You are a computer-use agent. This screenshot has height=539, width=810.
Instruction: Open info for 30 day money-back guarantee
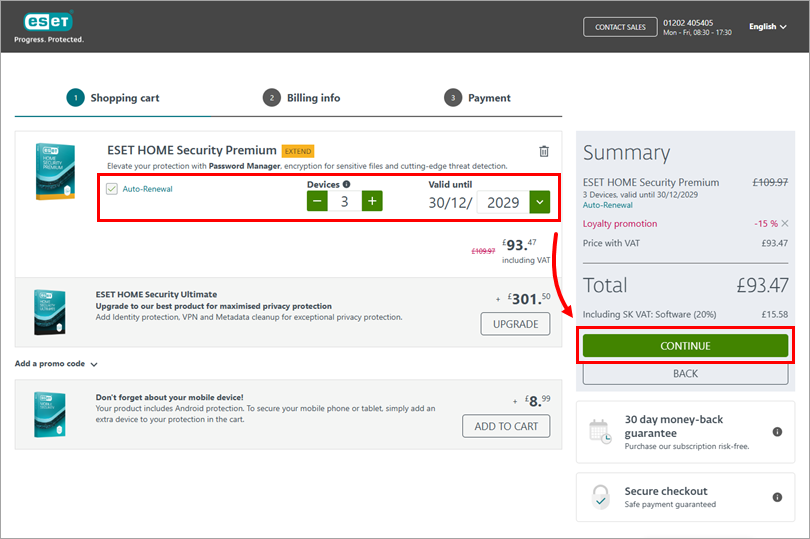(777, 432)
